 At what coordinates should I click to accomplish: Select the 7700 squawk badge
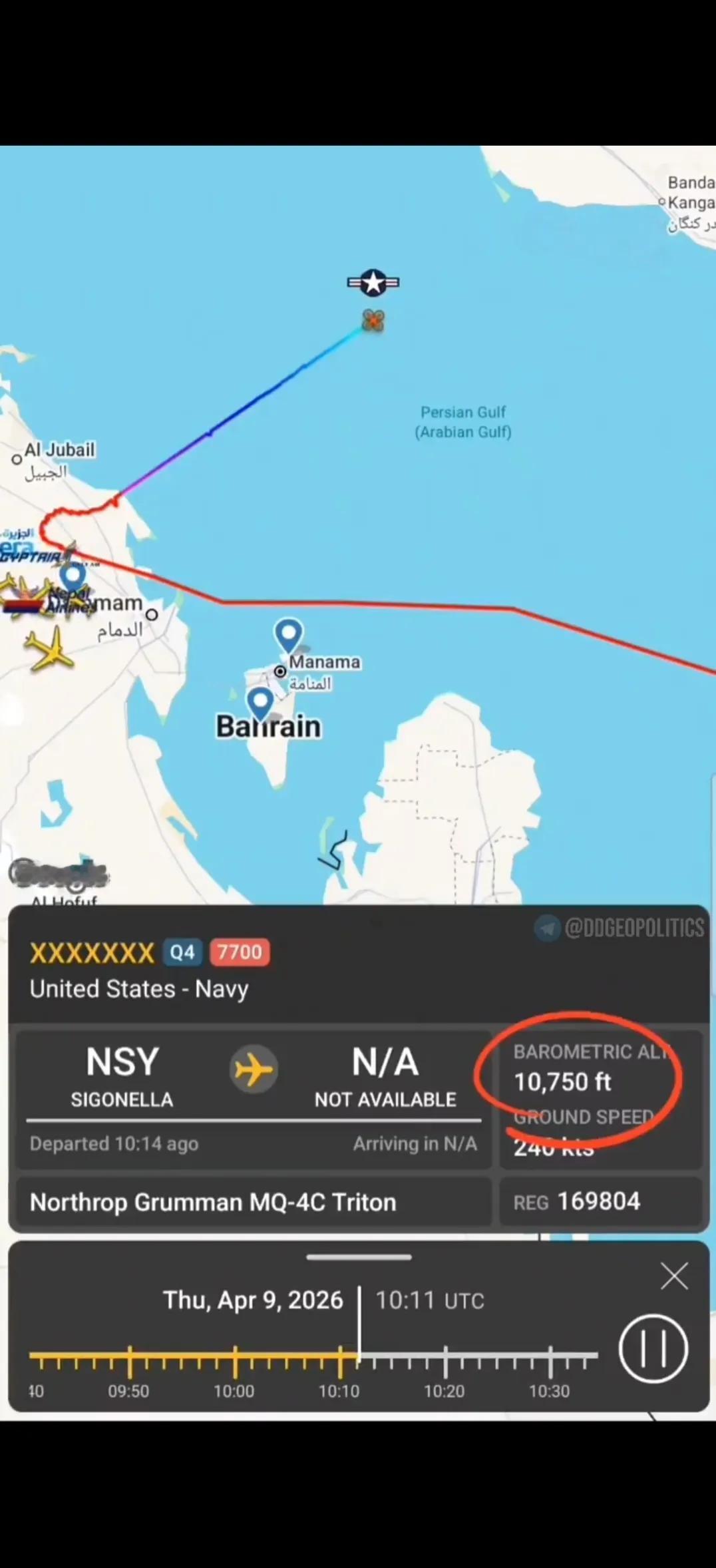(240, 952)
